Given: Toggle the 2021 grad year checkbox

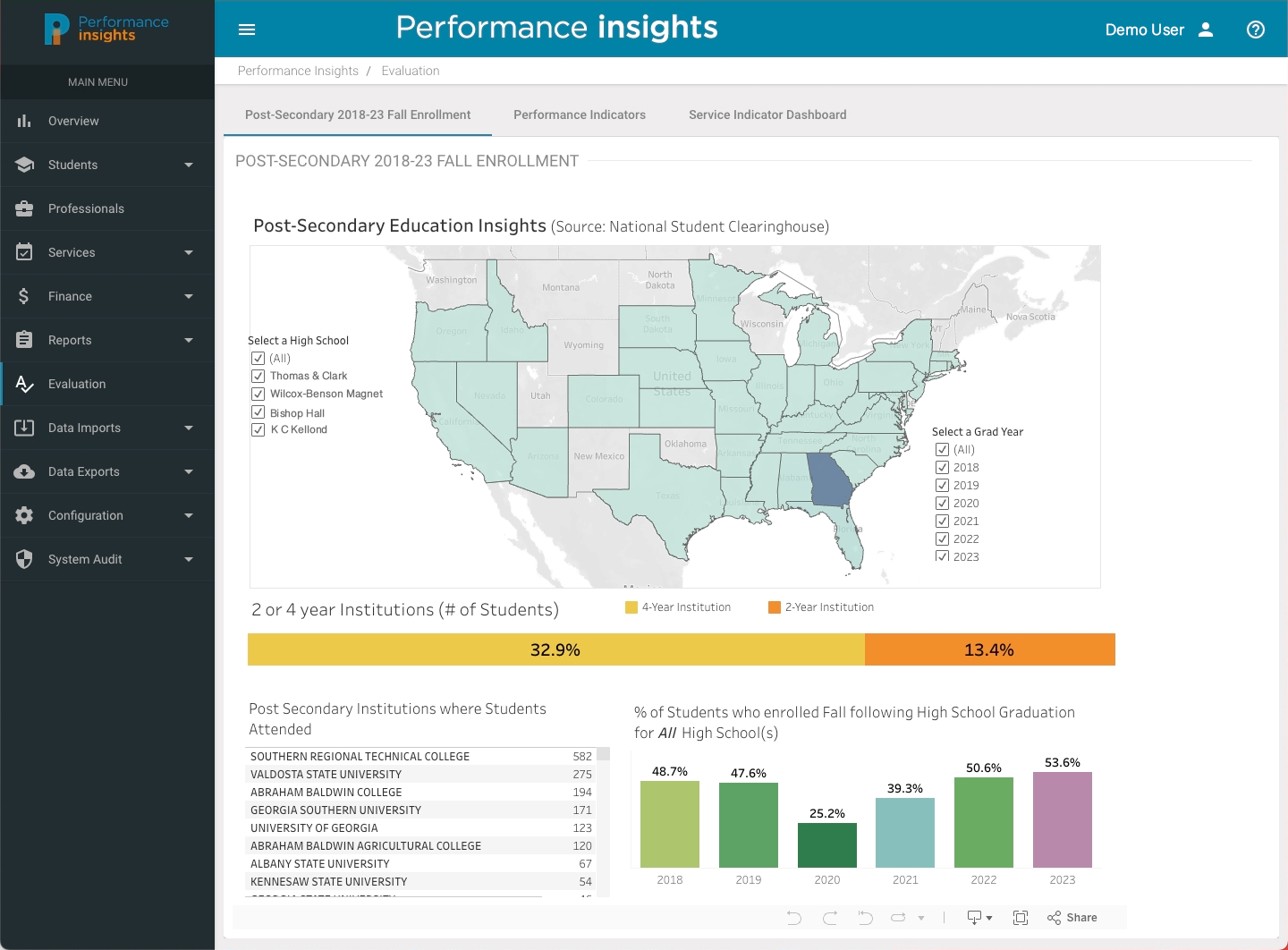Looking at the screenshot, I should point(942,521).
